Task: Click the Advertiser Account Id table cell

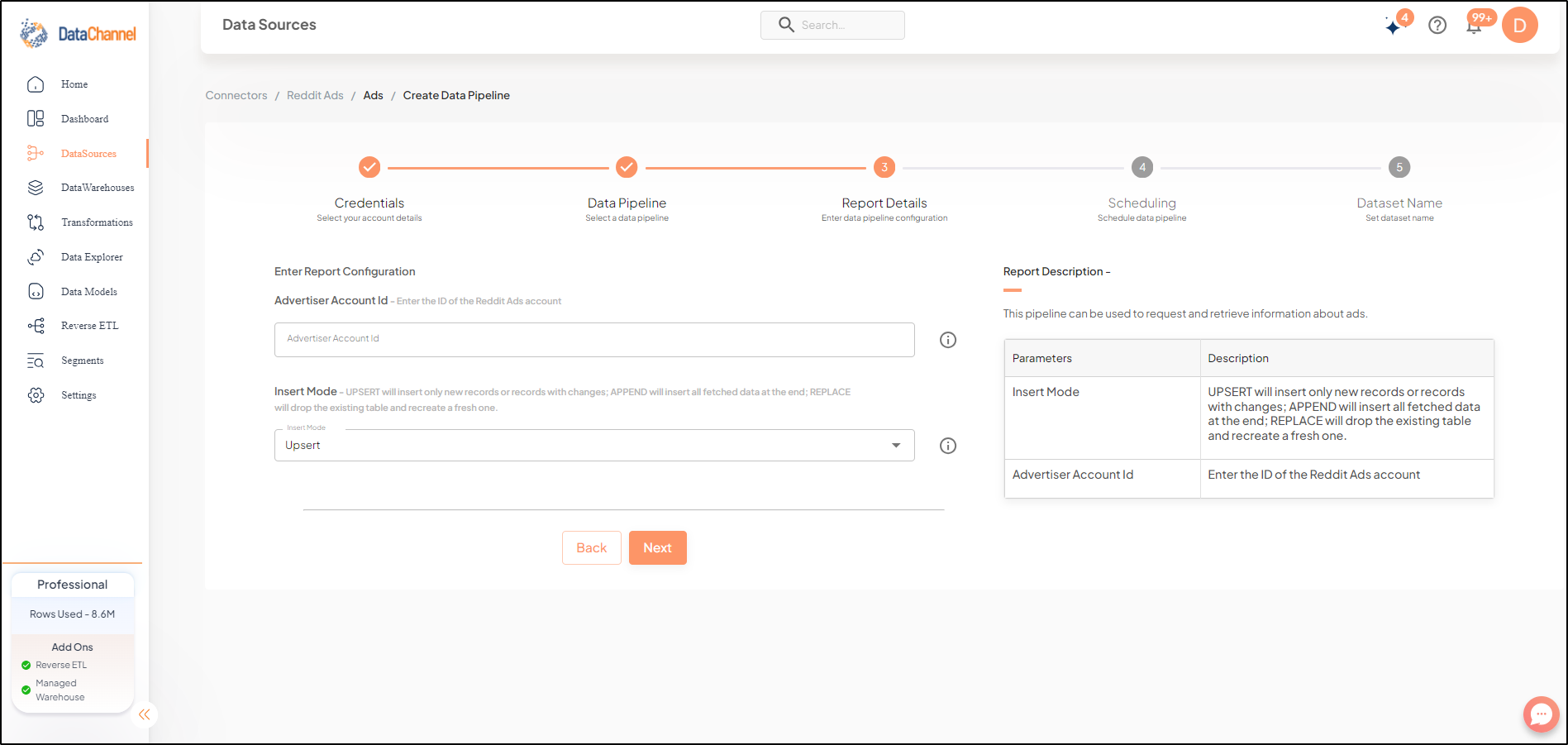Action: tap(1102, 479)
